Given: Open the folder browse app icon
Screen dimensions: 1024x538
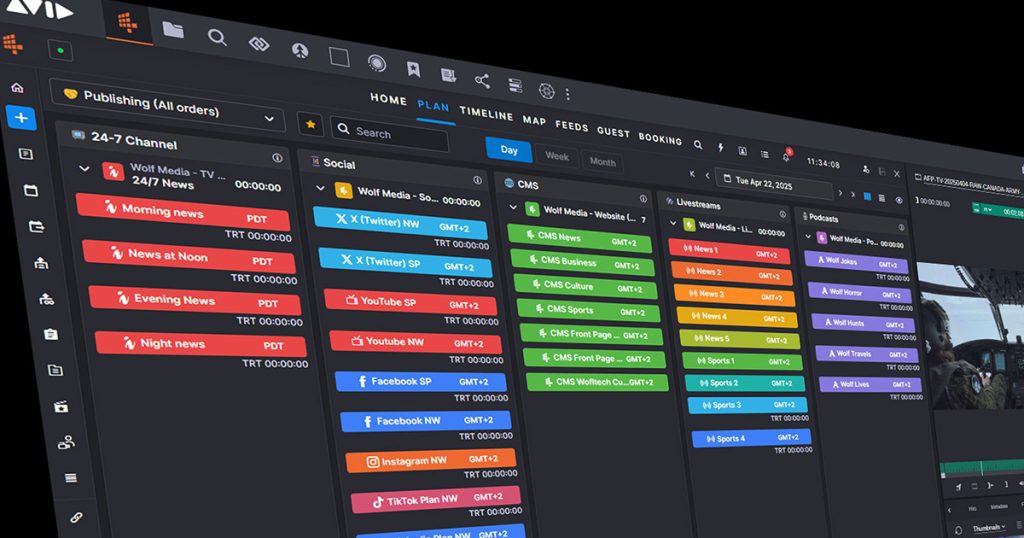Looking at the screenshot, I should pyautogui.click(x=173, y=29).
